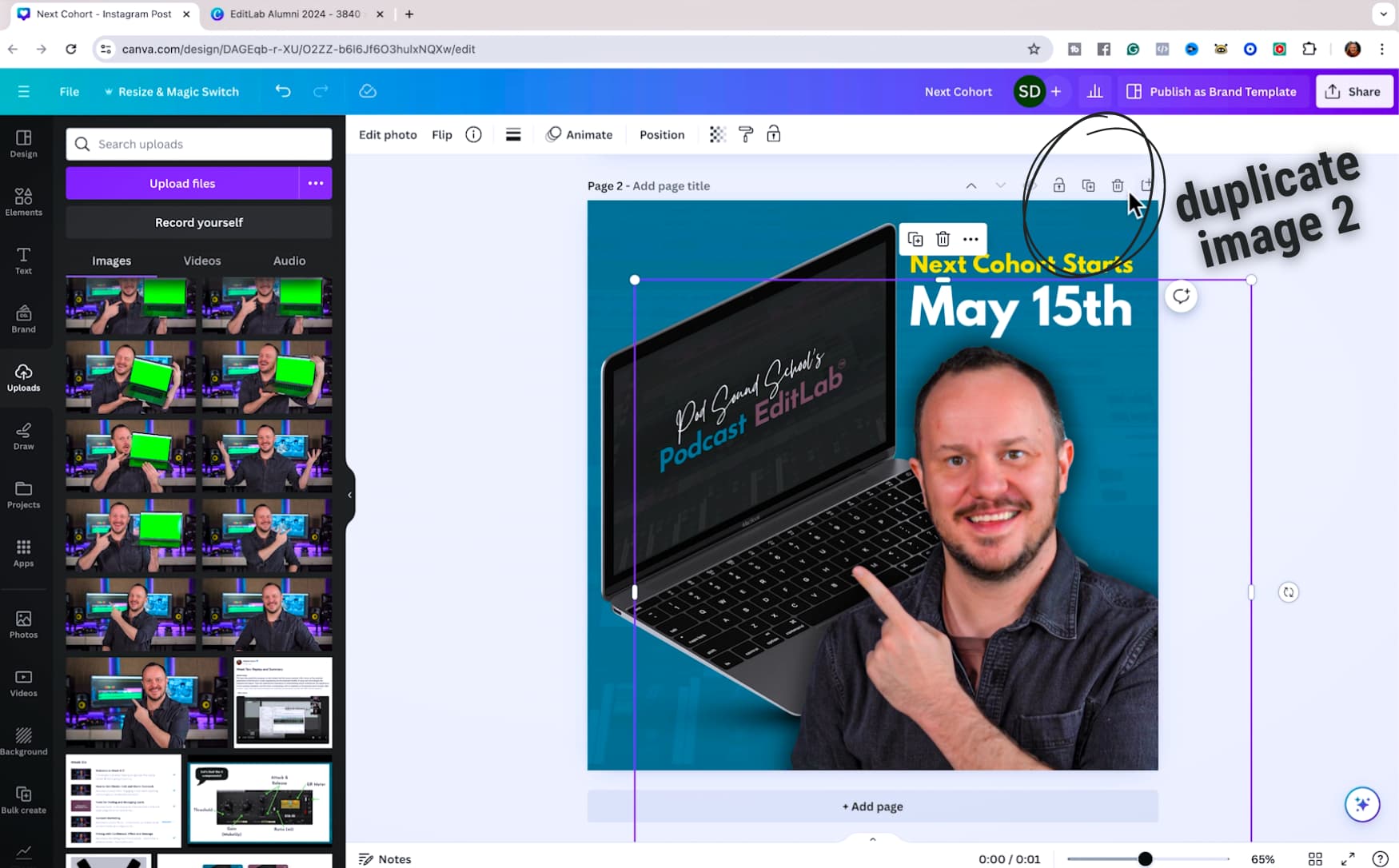Click the Page 2 add page title field
The image size is (1399, 868).
671,185
